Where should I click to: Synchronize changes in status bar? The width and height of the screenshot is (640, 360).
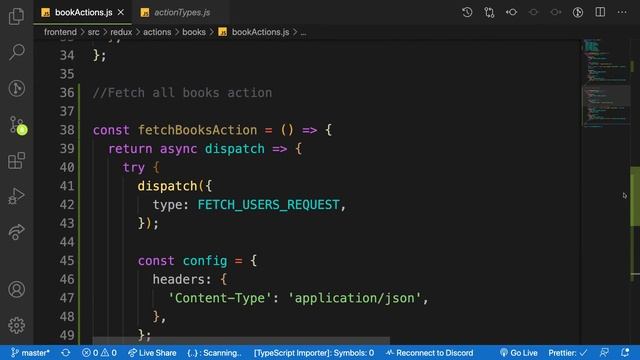(x=66, y=353)
